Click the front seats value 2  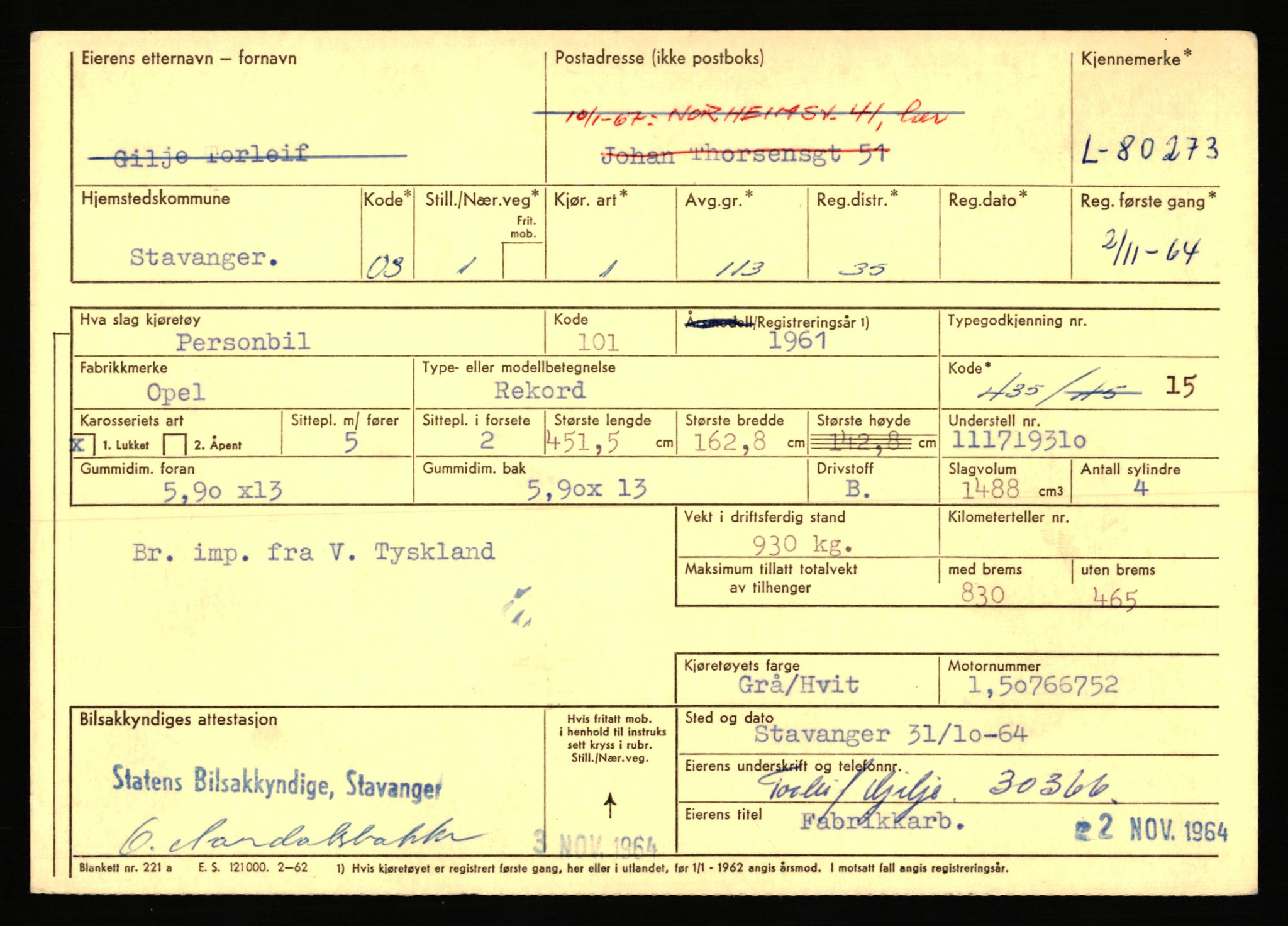(x=487, y=440)
